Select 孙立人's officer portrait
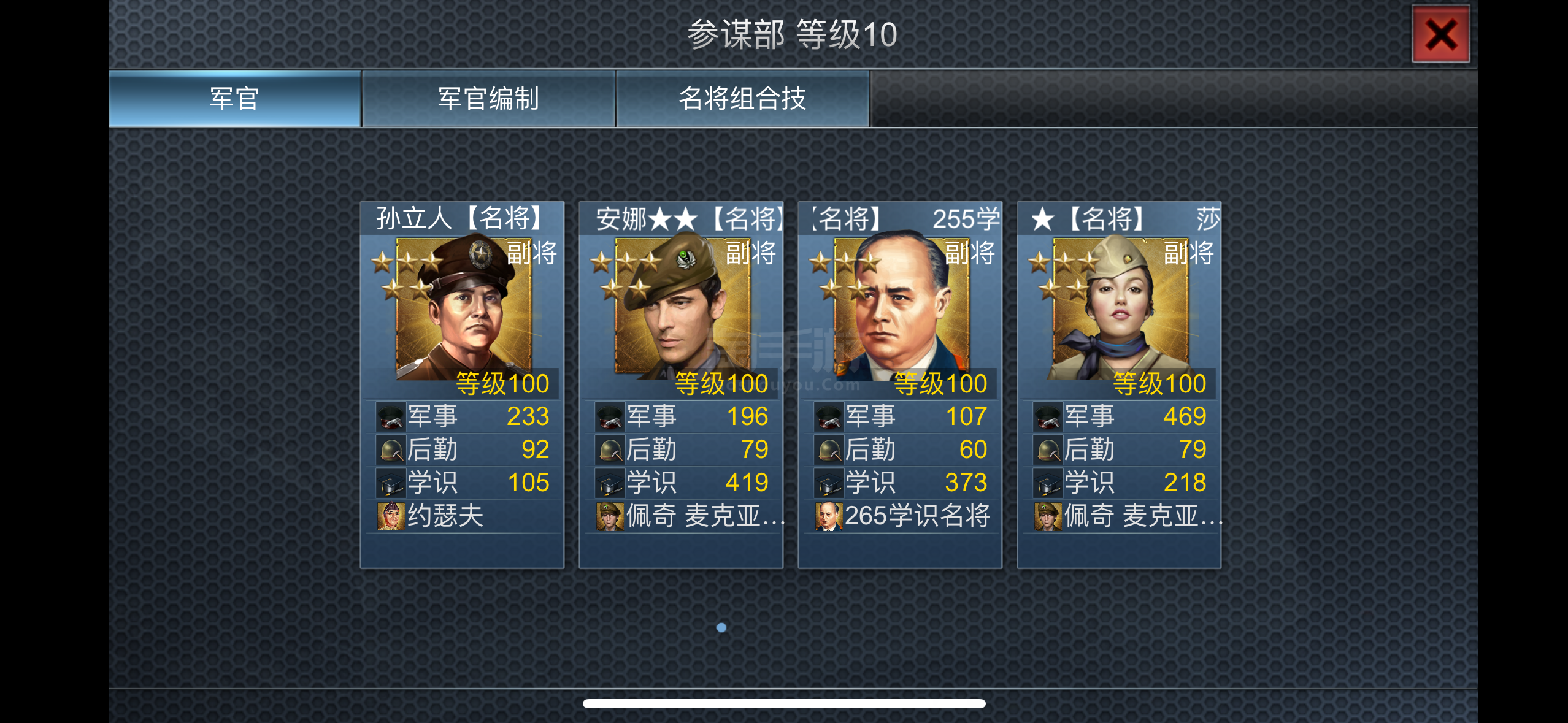Image resolution: width=1568 pixels, height=723 pixels. point(464,308)
